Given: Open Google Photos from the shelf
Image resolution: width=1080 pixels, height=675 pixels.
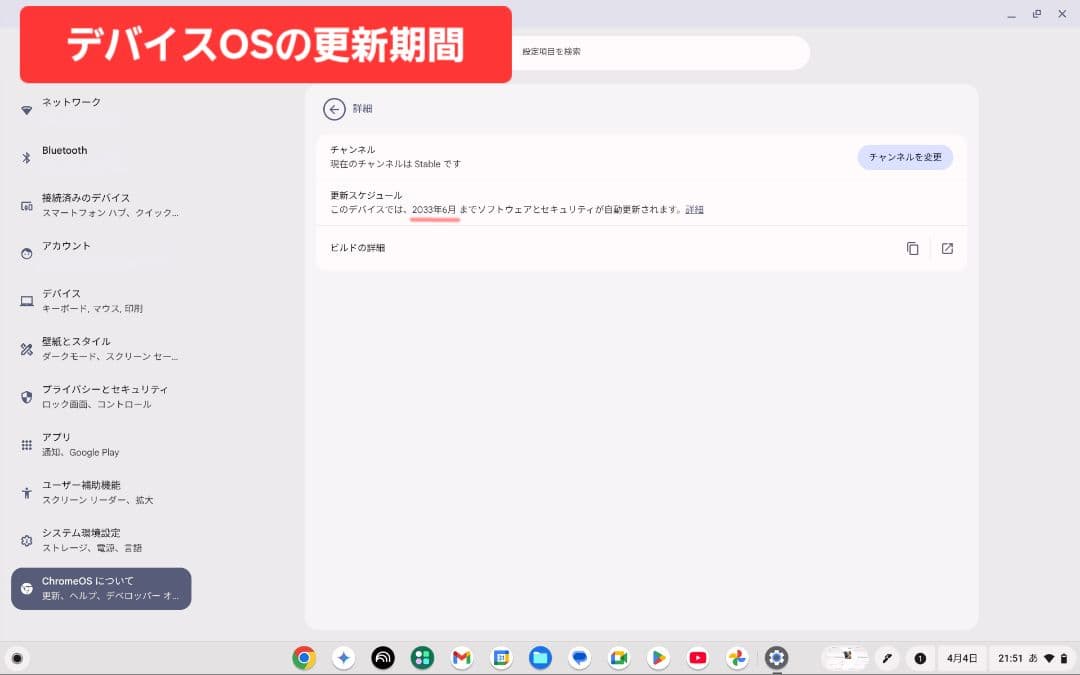Looking at the screenshot, I should click(x=737, y=657).
